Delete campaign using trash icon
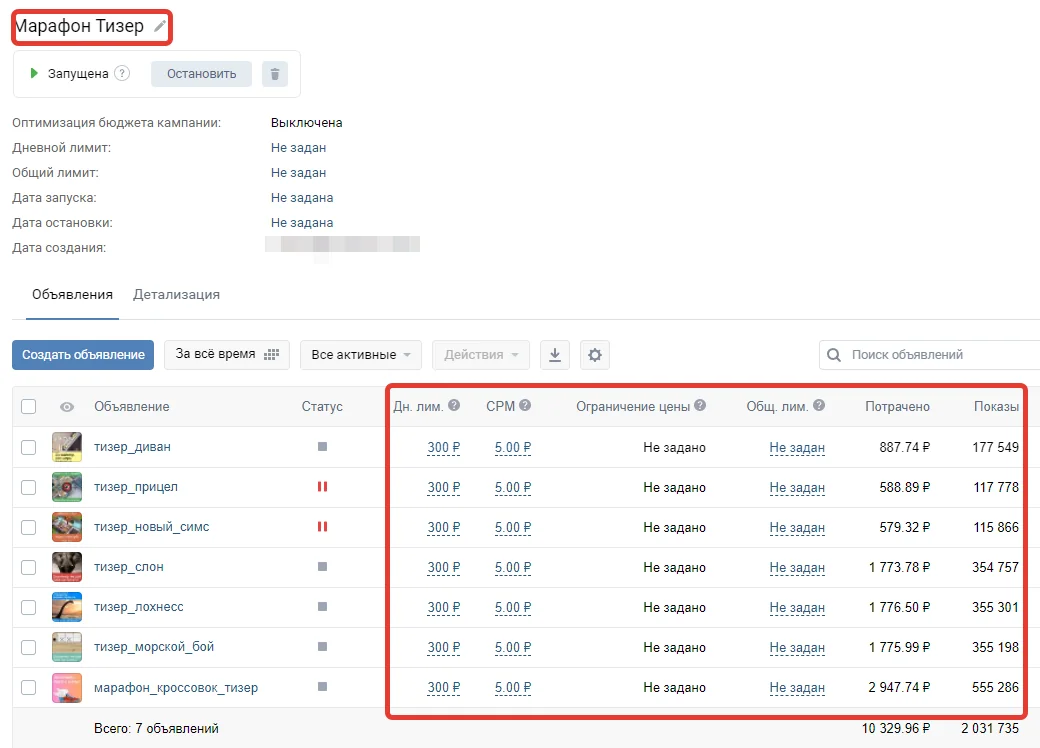The width and height of the screenshot is (1040, 748). (x=275, y=74)
